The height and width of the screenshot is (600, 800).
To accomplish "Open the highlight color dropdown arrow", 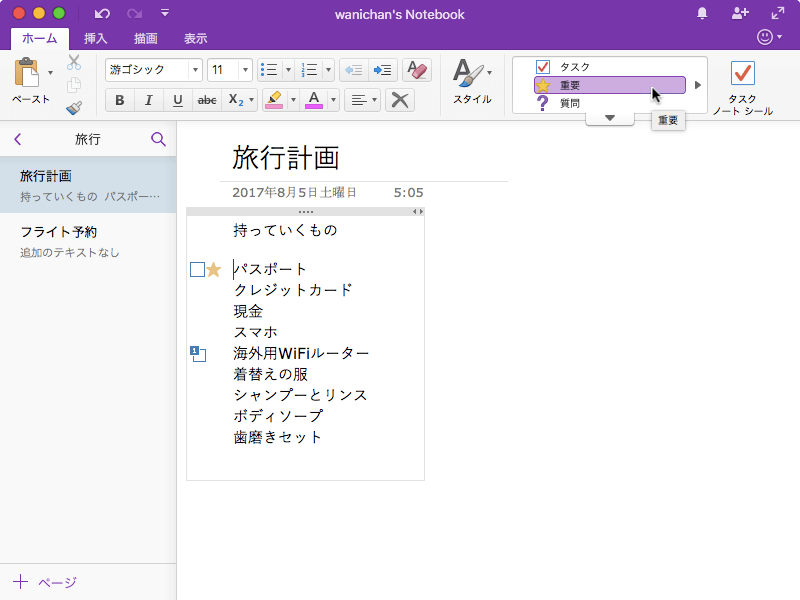I will (293, 100).
